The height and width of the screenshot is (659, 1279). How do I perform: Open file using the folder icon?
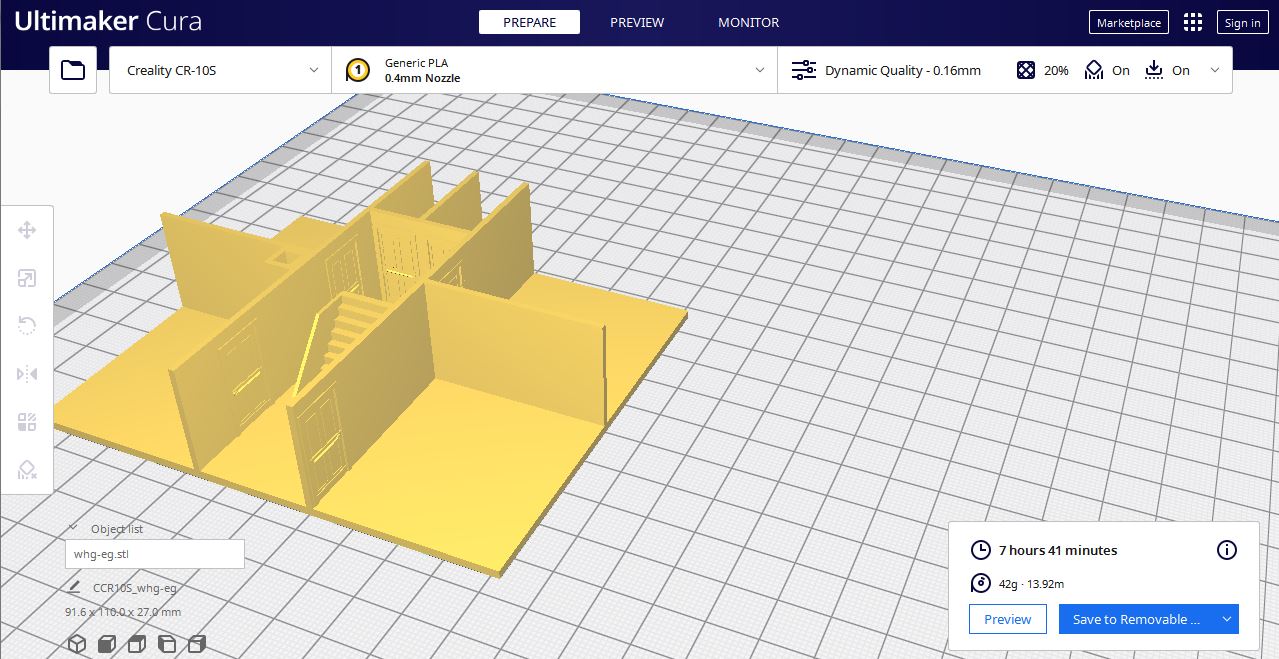pos(73,70)
